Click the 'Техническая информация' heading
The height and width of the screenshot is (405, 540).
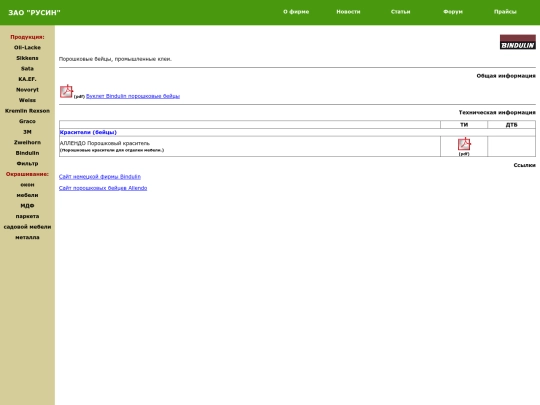click(x=497, y=113)
